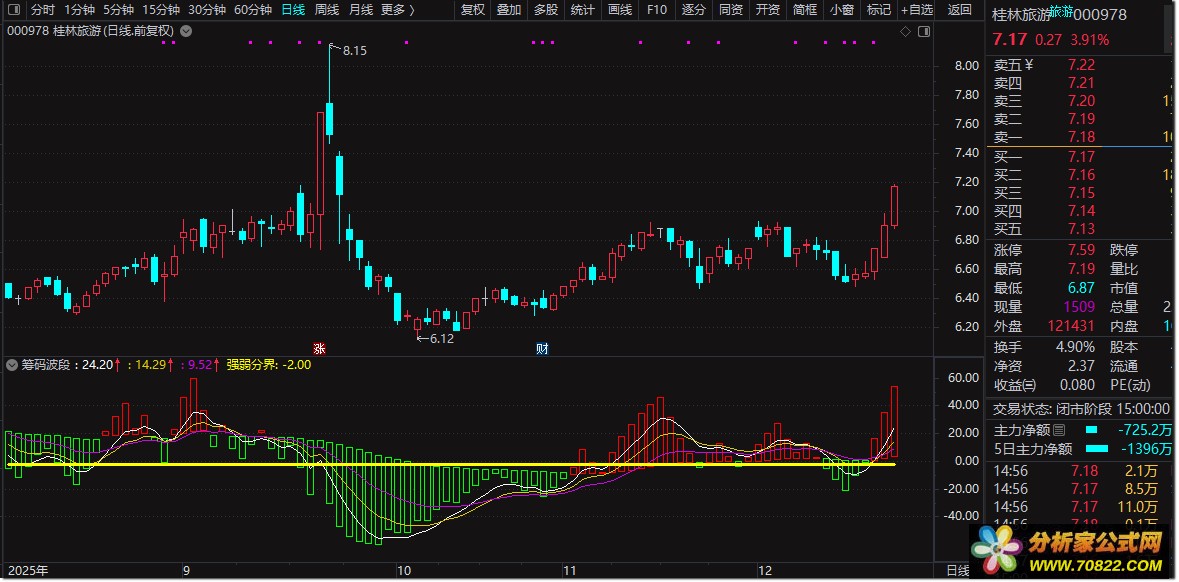Add stock via +自选 button
Image resolution: width=1179 pixels, height=582 pixels.
point(916,10)
